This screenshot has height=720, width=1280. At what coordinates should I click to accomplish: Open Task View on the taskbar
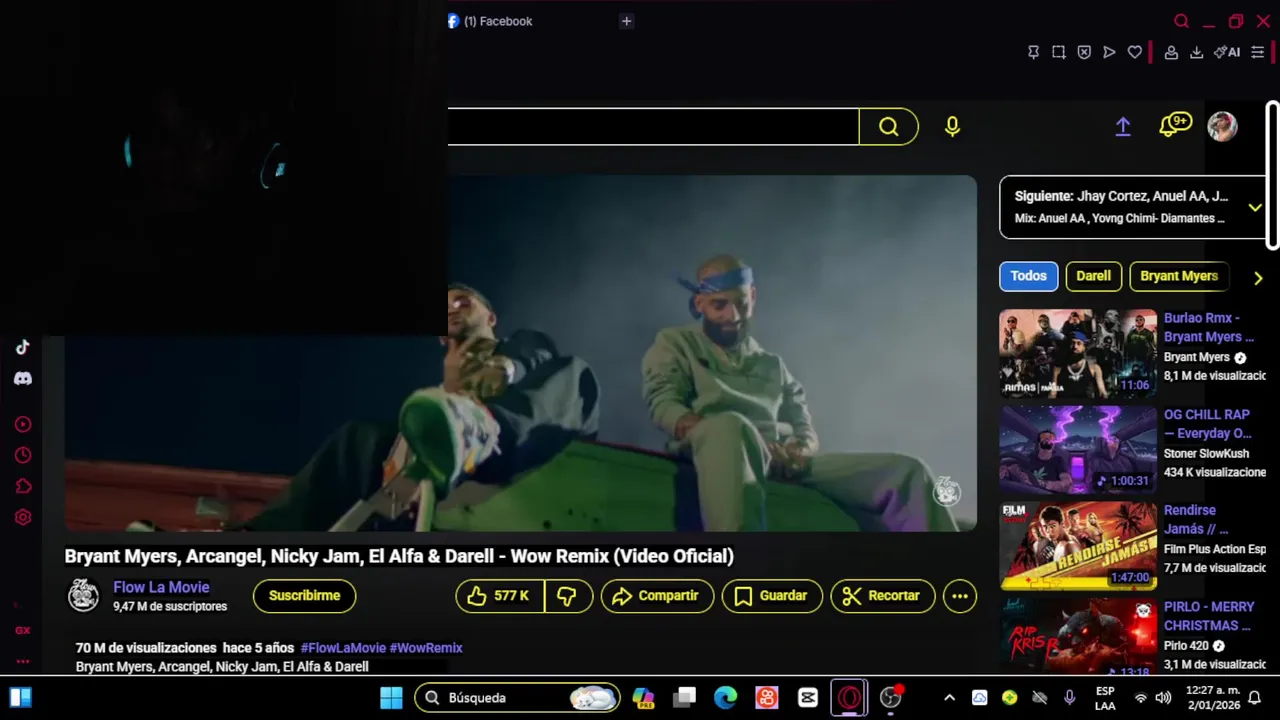point(685,697)
